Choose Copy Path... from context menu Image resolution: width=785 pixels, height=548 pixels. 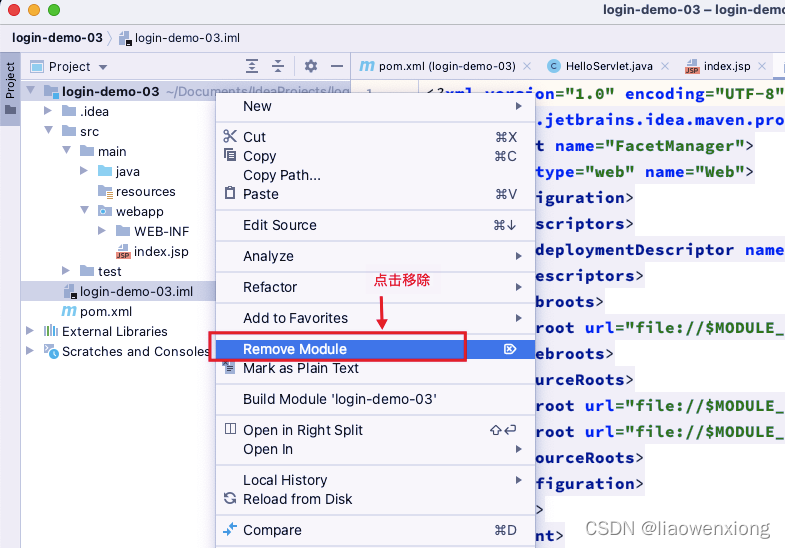click(375, 175)
